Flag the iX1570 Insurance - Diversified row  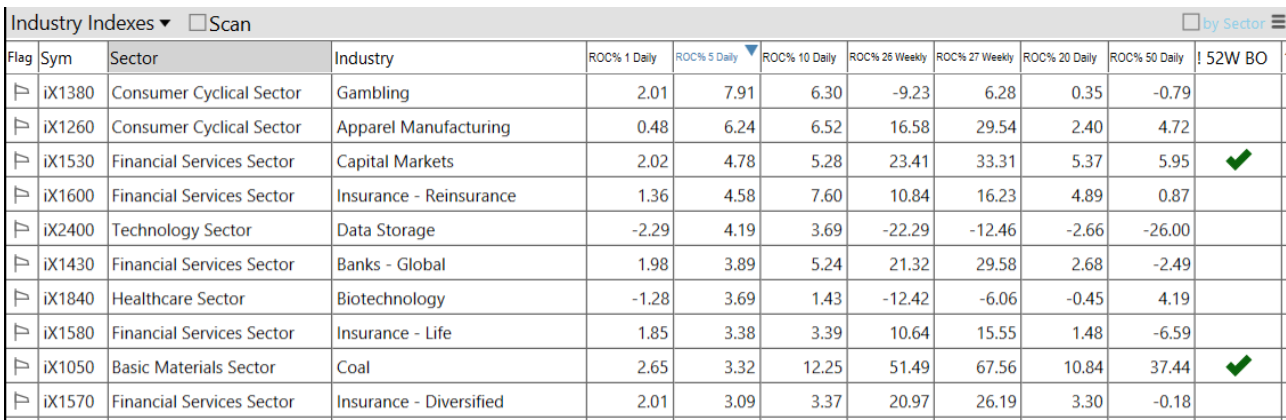click(21, 402)
